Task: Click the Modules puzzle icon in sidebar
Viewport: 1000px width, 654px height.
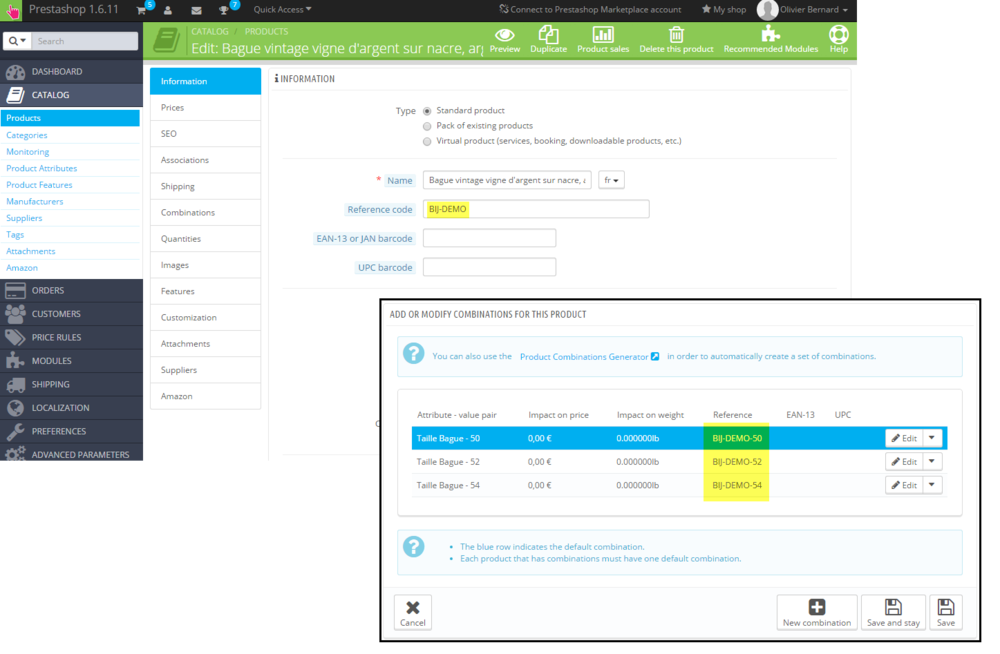Action: [15, 360]
